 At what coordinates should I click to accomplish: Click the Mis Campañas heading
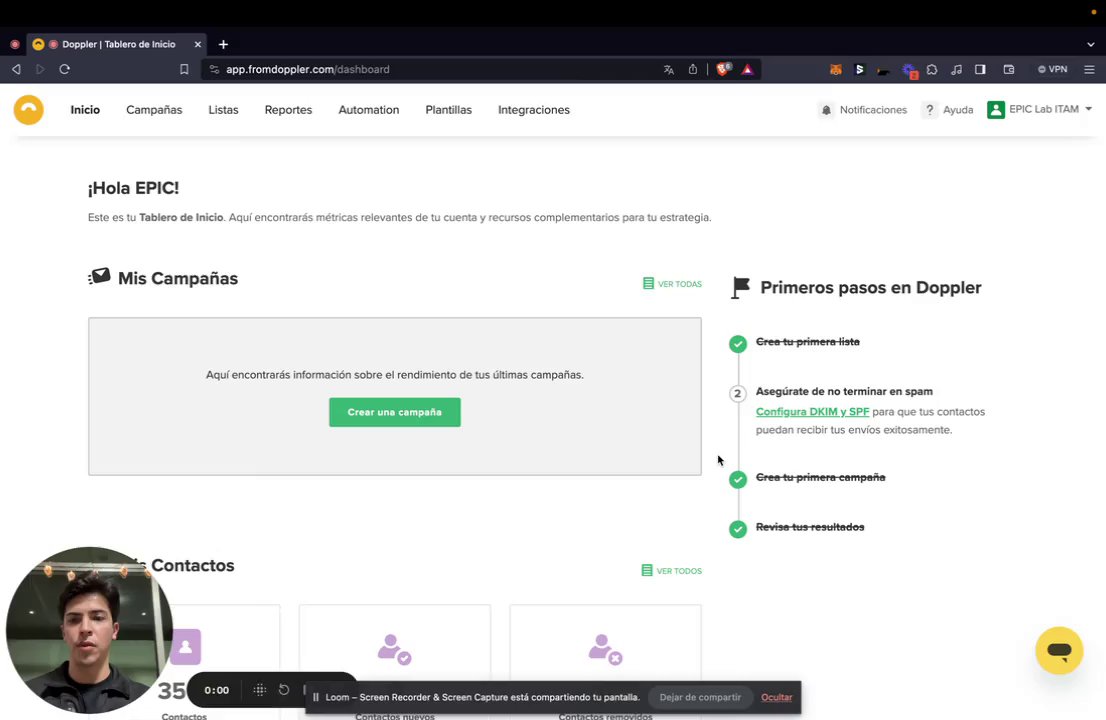(178, 279)
